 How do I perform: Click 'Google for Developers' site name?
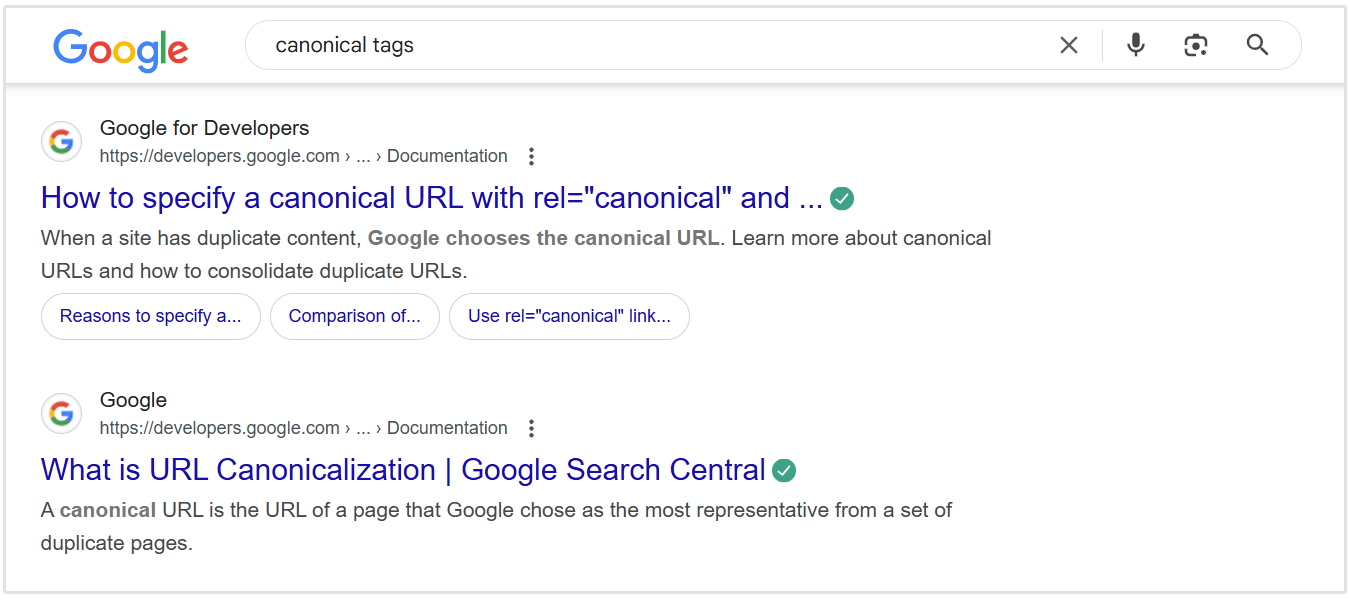coord(204,128)
